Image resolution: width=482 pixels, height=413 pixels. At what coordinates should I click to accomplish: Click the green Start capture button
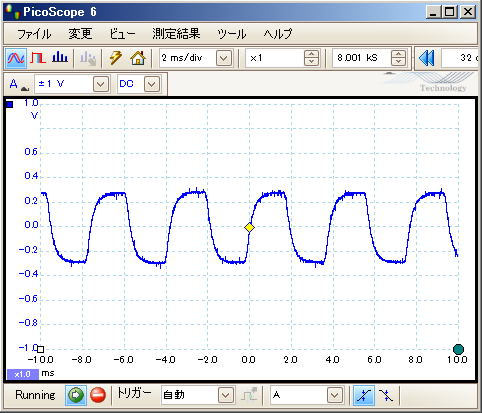click(x=76, y=395)
